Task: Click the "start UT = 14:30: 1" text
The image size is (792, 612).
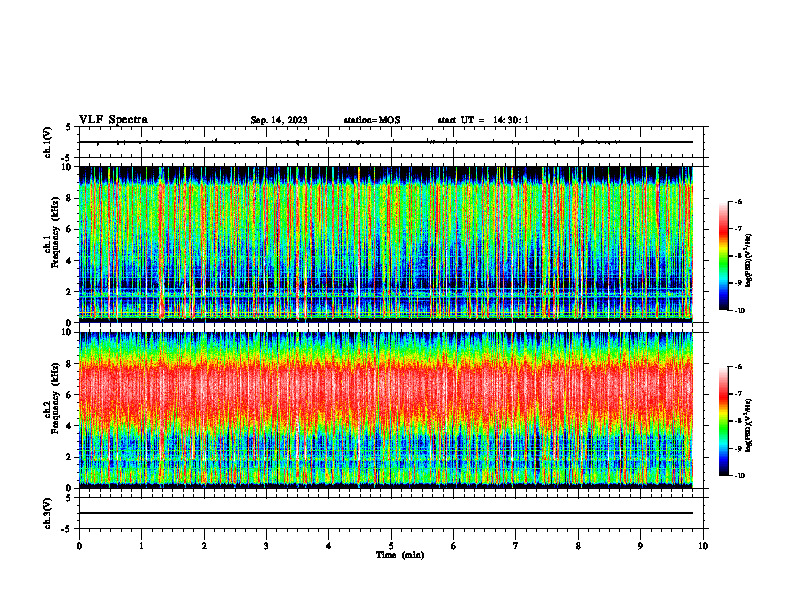Action: click(483, 120)
